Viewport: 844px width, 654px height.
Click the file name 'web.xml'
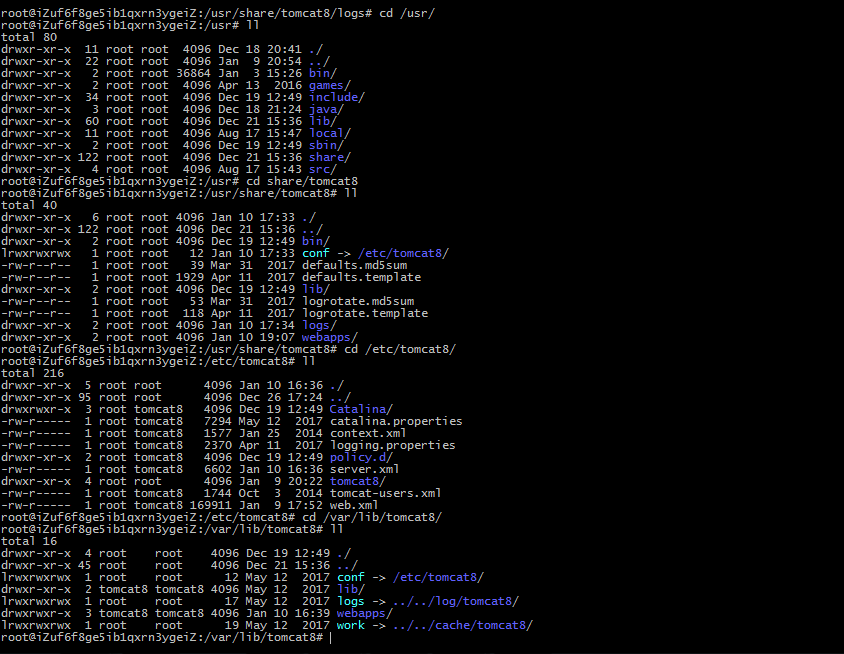coord(354,505)
